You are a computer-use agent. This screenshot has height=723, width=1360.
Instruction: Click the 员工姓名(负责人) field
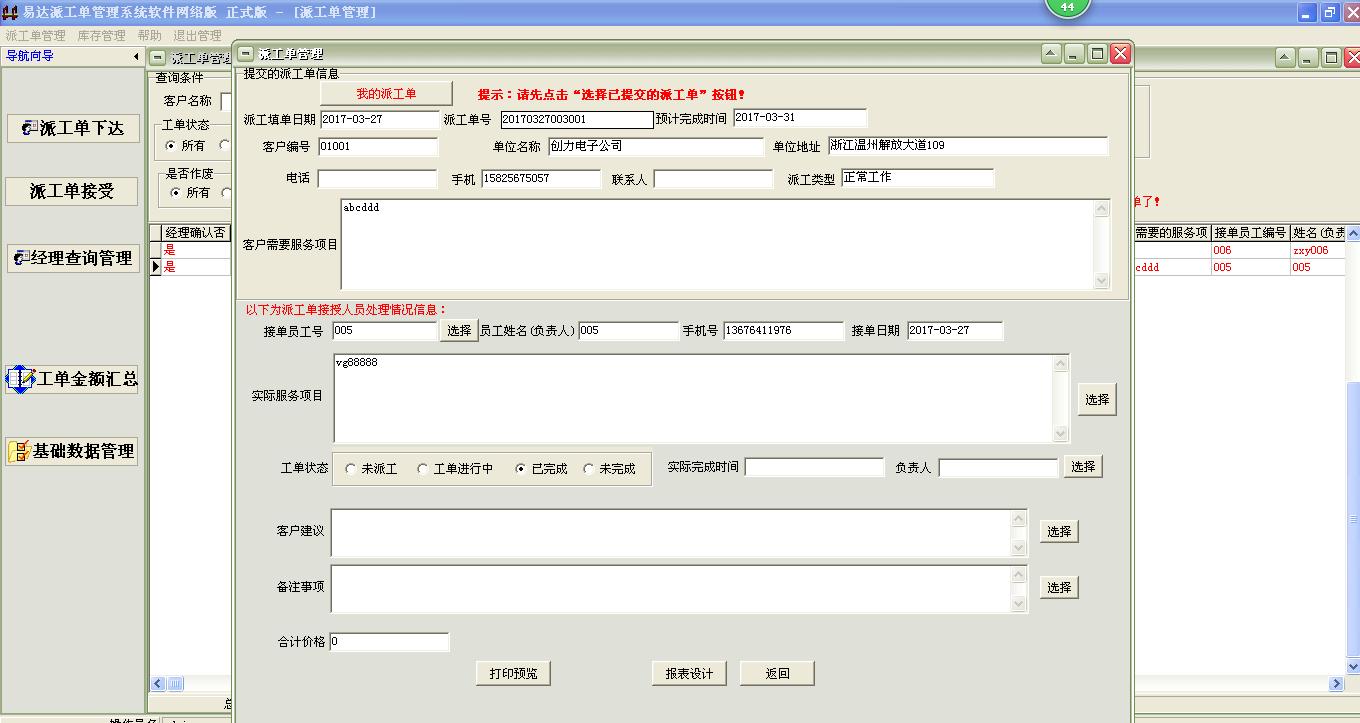point(629,331)
